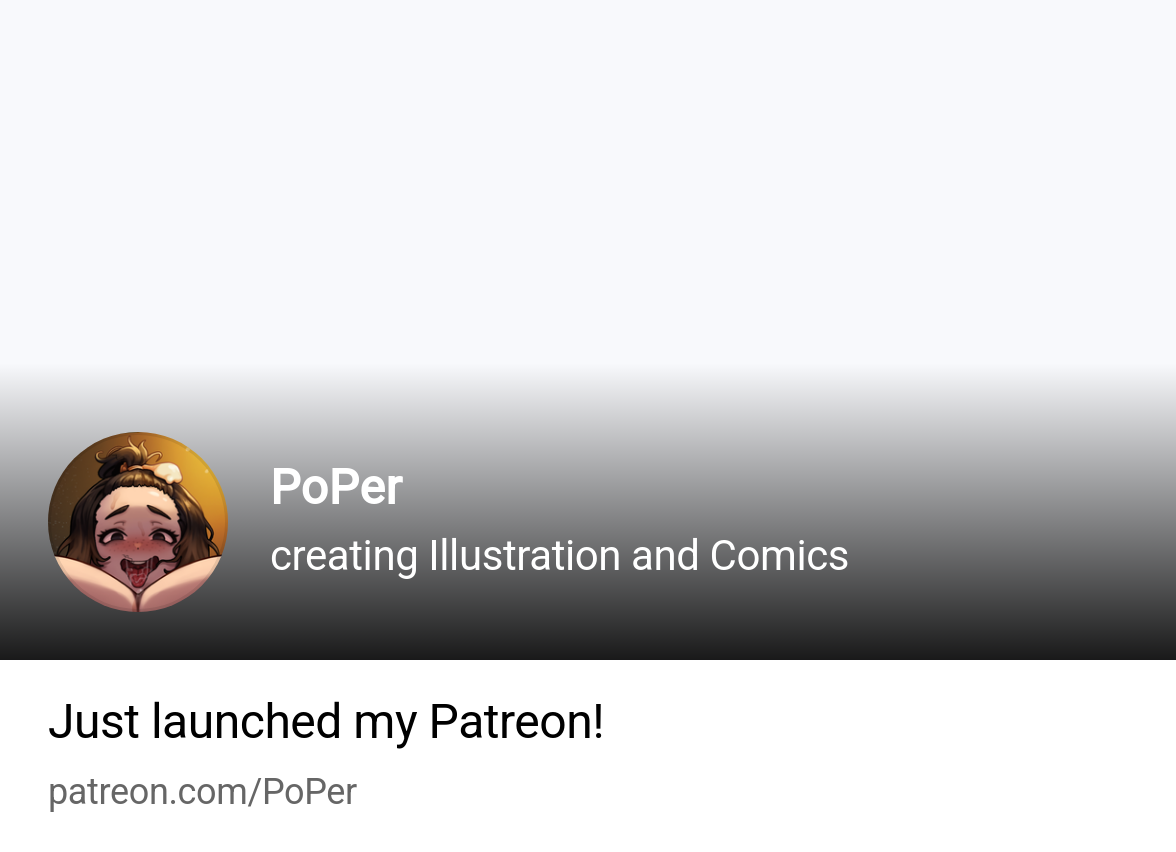The width and height of the screenshot is (1176, 852).
Task: Click the word Just in the headline
Action: click(x=94, y=722)
